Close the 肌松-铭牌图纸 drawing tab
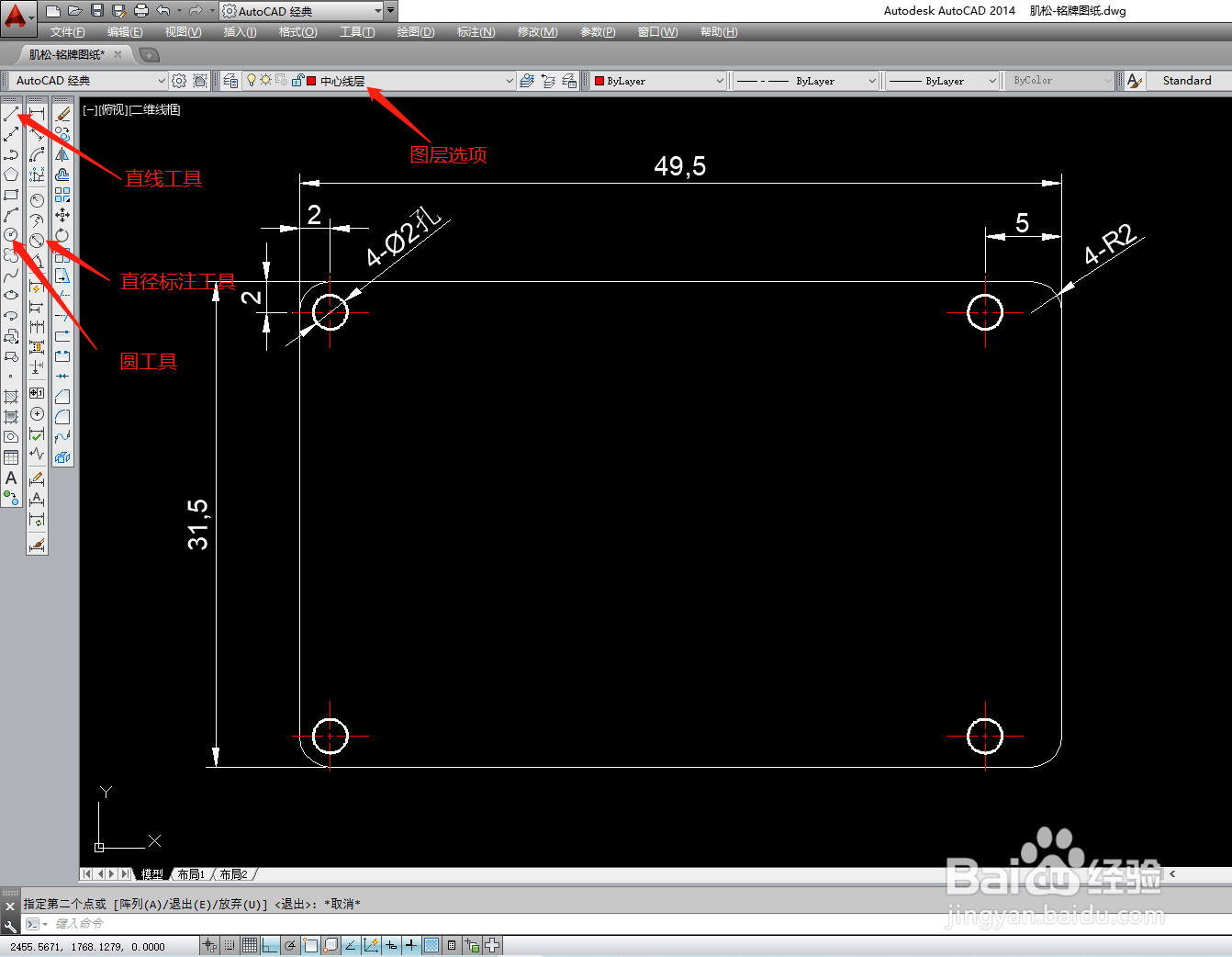The width and height of the screenshot is (1232, 957). [x=118, y=55]
